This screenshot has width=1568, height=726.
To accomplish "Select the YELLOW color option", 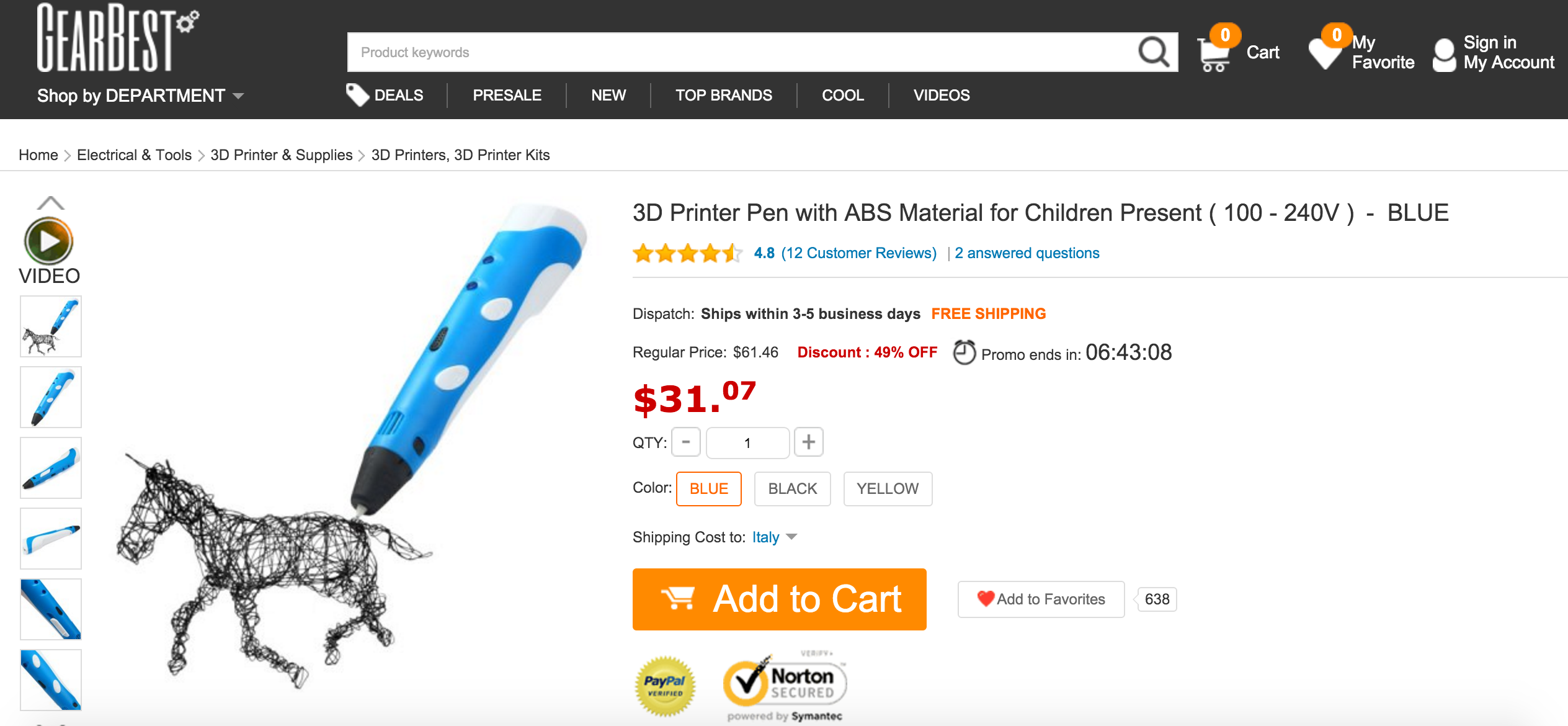I will (x=888, y=489).
